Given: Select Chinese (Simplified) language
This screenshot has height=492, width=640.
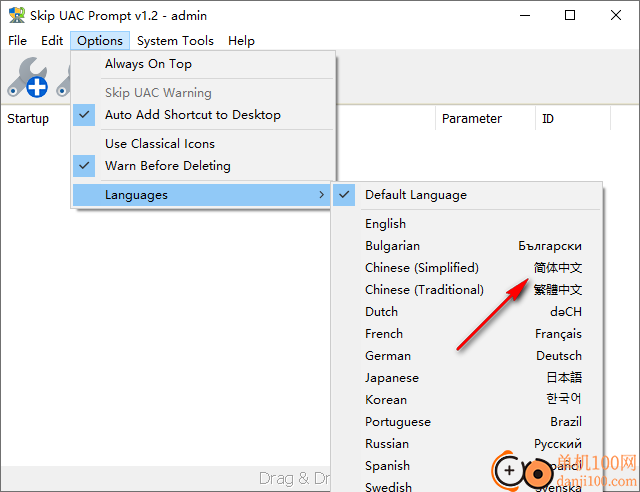Looking at the screenshot, I should (x=467, y=268).
